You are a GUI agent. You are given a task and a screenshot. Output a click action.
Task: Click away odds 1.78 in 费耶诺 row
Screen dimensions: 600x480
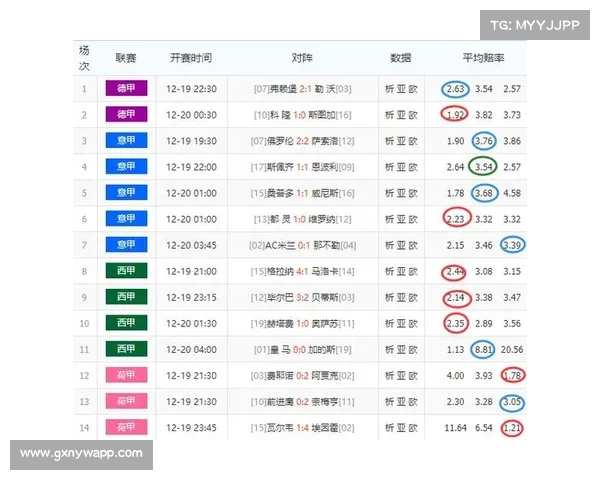pos(512,376)
